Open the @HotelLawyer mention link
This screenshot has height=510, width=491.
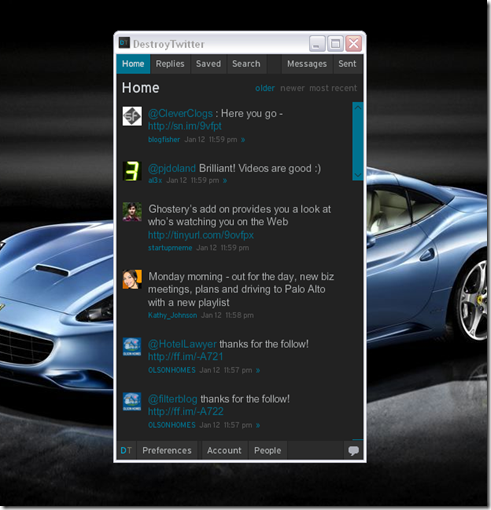point(182,344)
